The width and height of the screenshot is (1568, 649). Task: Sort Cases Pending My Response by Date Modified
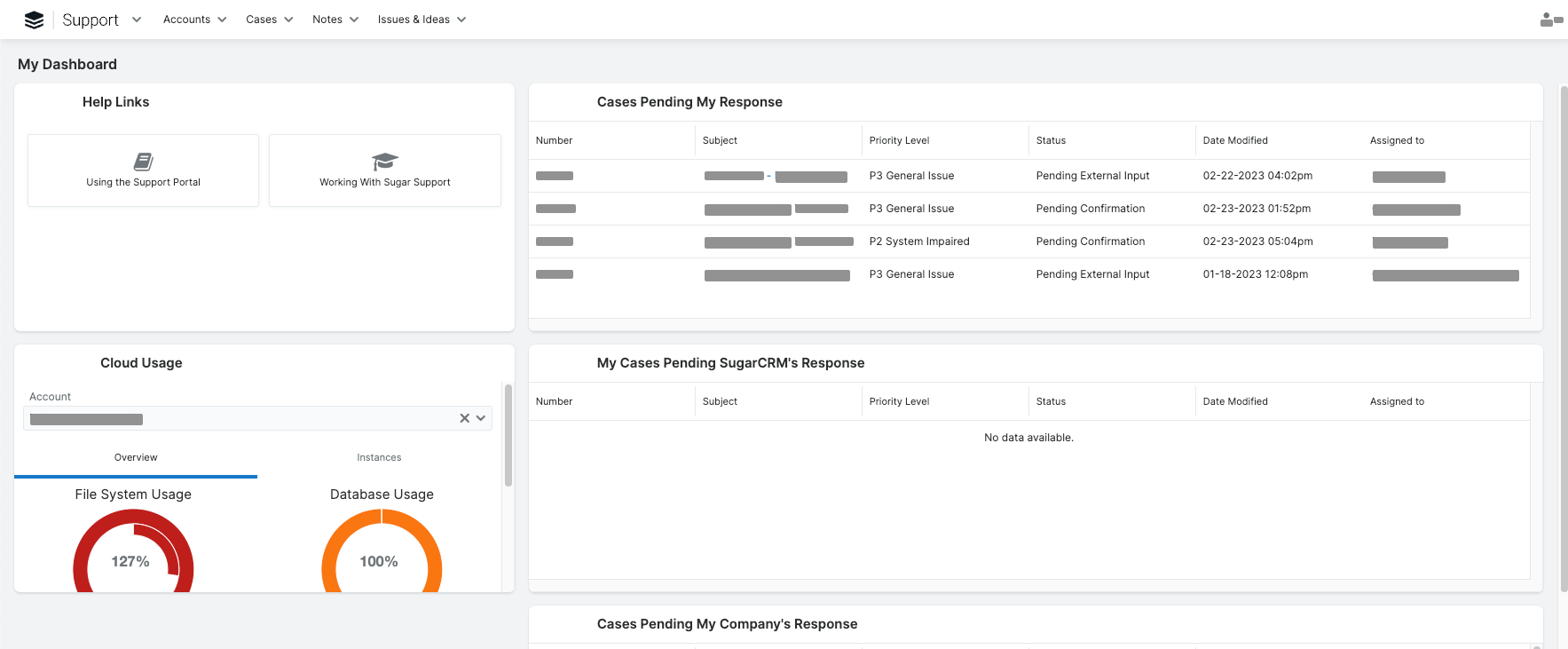pos(1235,140)
